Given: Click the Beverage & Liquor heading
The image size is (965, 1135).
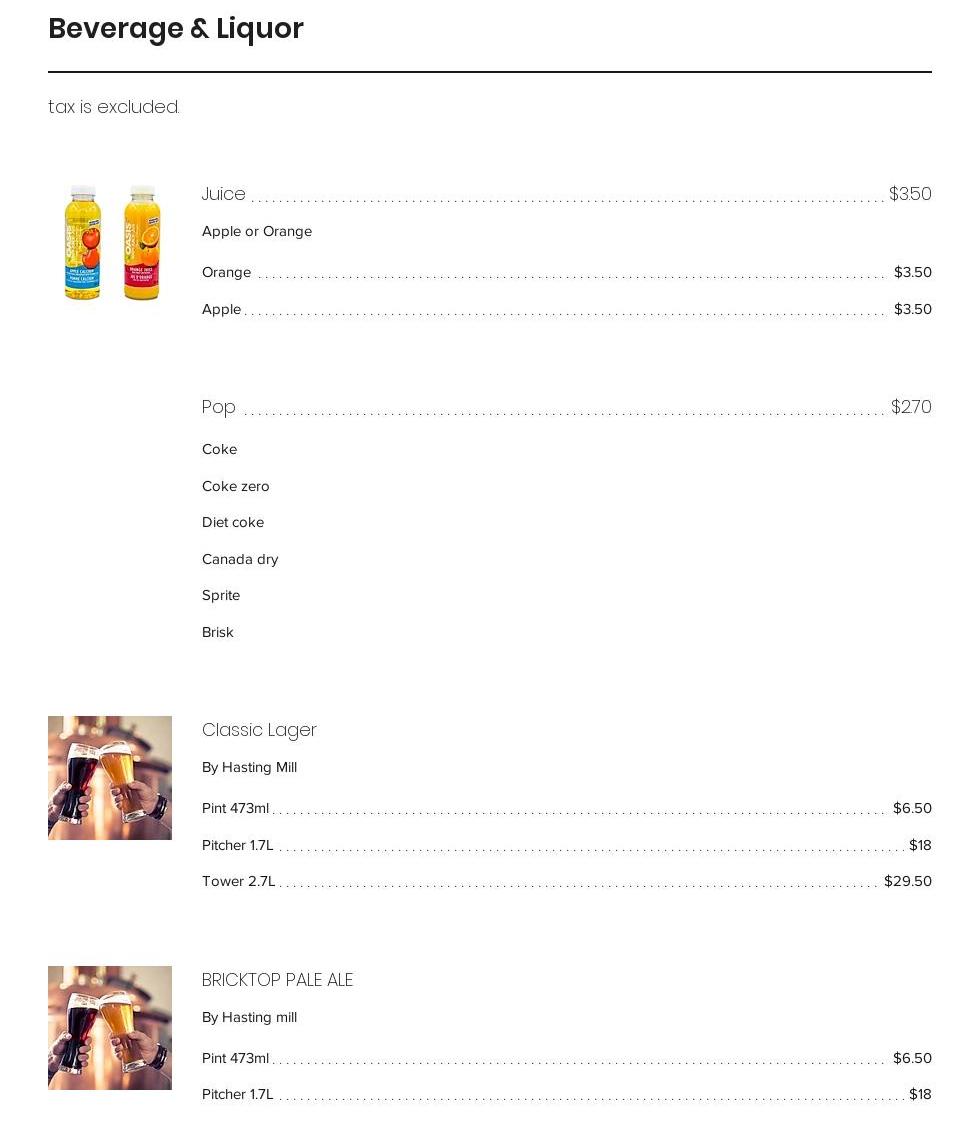Looking at the screenshot, I should click(x=176, y=29).
